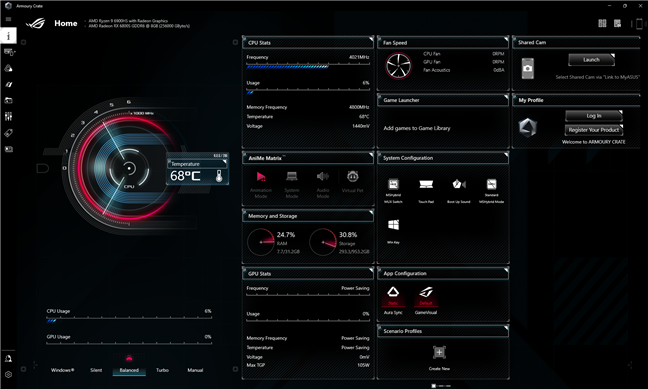The height and width of the screenshot is (389, 648).
Task: Click the My Profile avatar icon
Action: click(528, 127)
